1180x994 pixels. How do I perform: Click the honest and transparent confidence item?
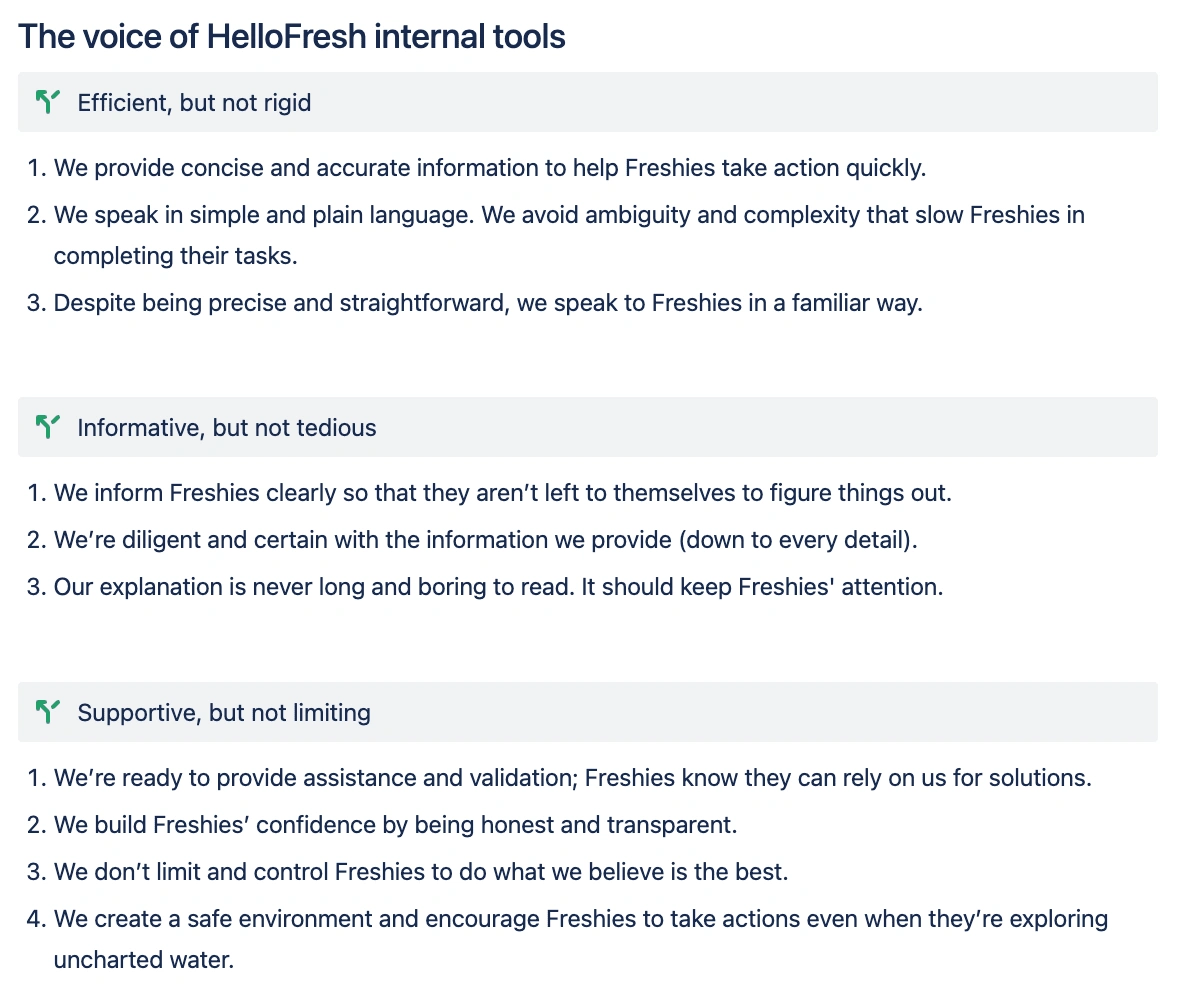(395, 825)
